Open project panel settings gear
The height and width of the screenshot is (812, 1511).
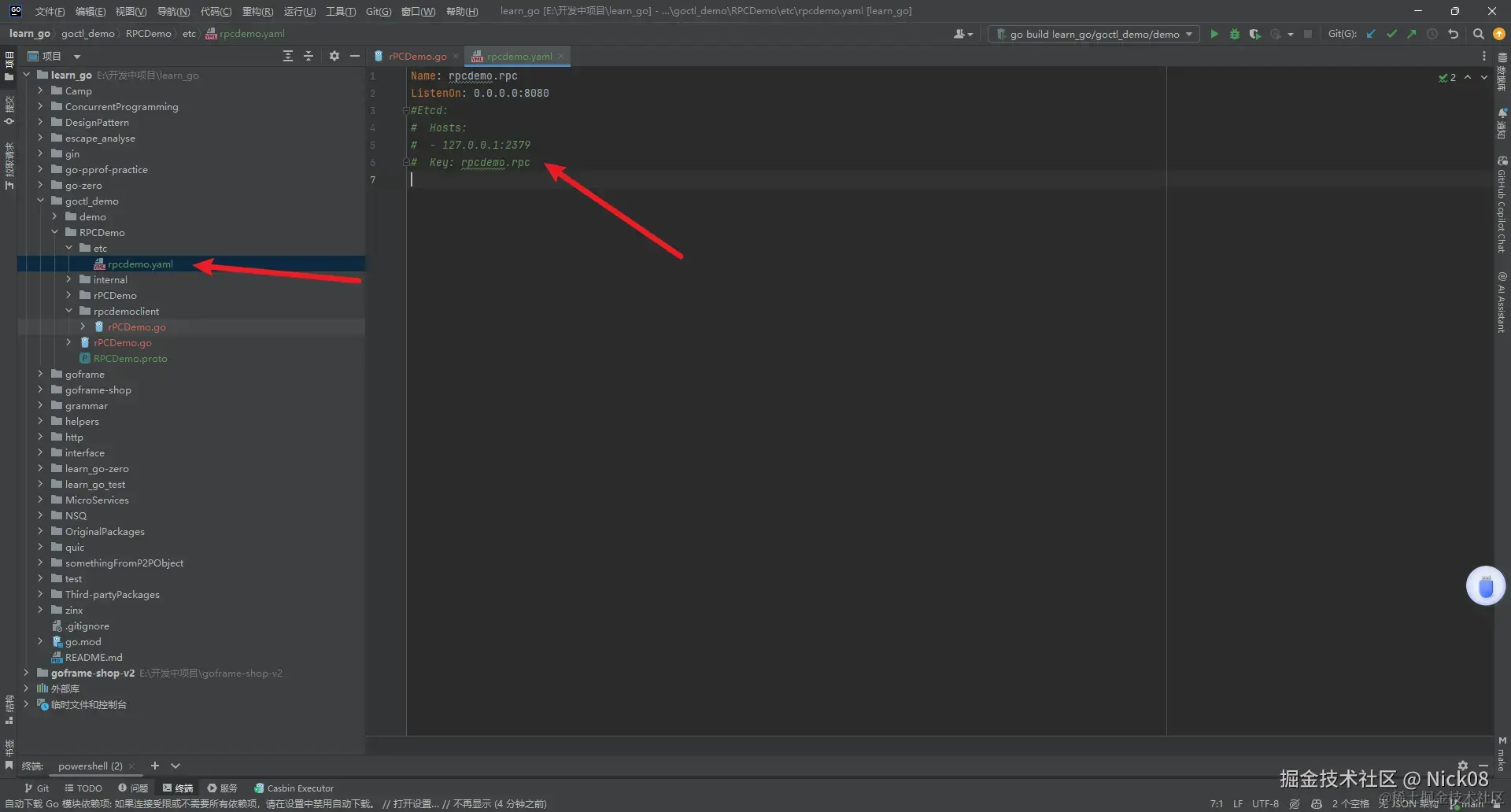point(334,56)
